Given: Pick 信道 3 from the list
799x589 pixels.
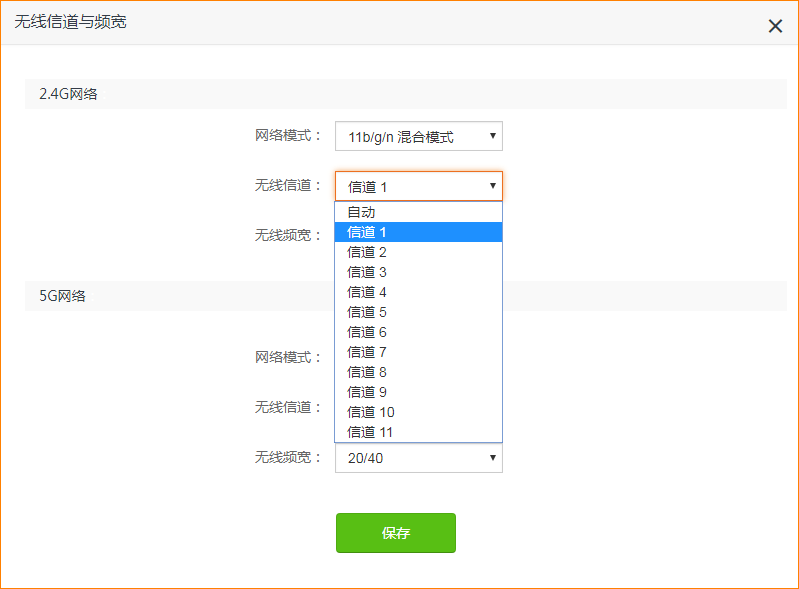Looking at the screenshot, I should [418, 272].
